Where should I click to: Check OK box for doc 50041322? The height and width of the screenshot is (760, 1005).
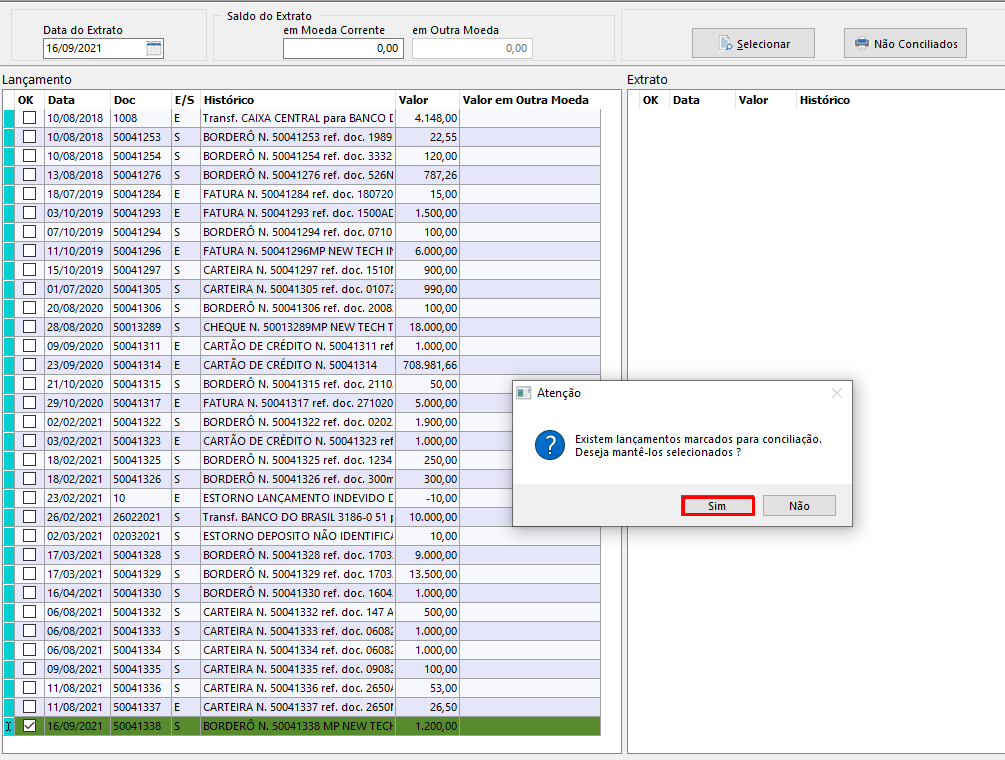[29, 422]
